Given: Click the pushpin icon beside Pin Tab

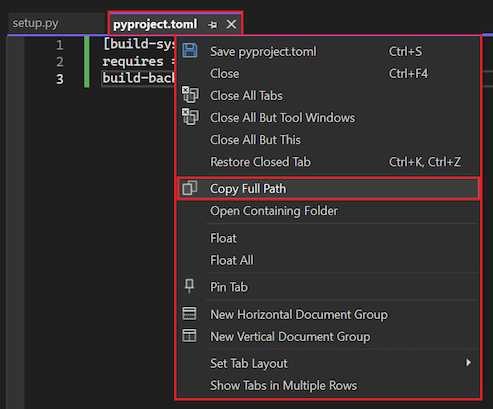Looking at the screenshot, I should [x=189, y=286].
